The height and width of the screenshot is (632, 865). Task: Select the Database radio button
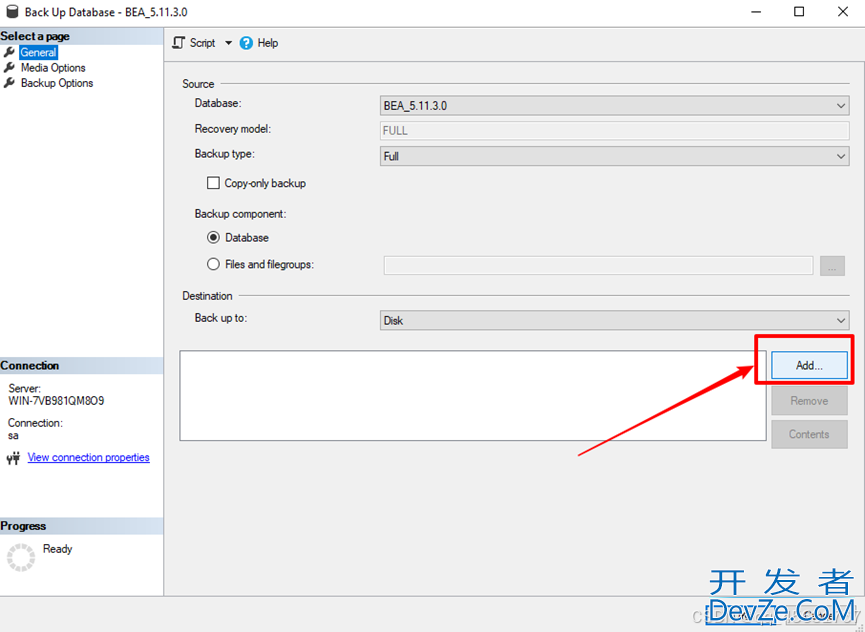213,238
